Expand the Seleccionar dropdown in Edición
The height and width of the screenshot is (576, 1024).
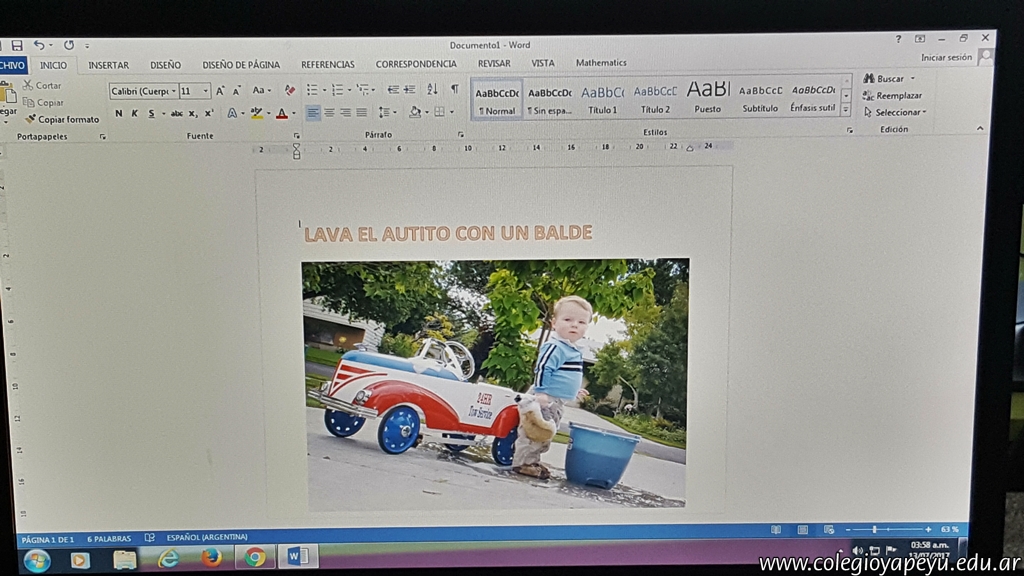coord(896,112)
